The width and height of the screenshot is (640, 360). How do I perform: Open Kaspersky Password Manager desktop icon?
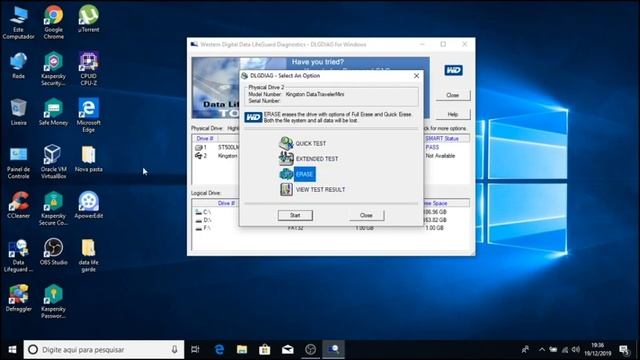pos(53,301)
